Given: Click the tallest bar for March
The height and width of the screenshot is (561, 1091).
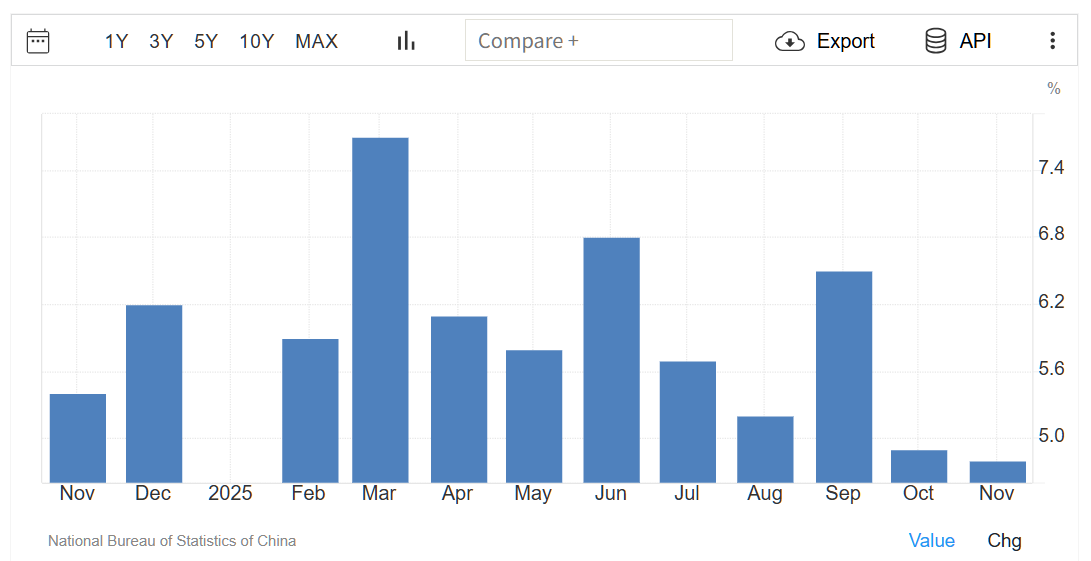Looking at the screenshot, I should (x=380, y=310).
